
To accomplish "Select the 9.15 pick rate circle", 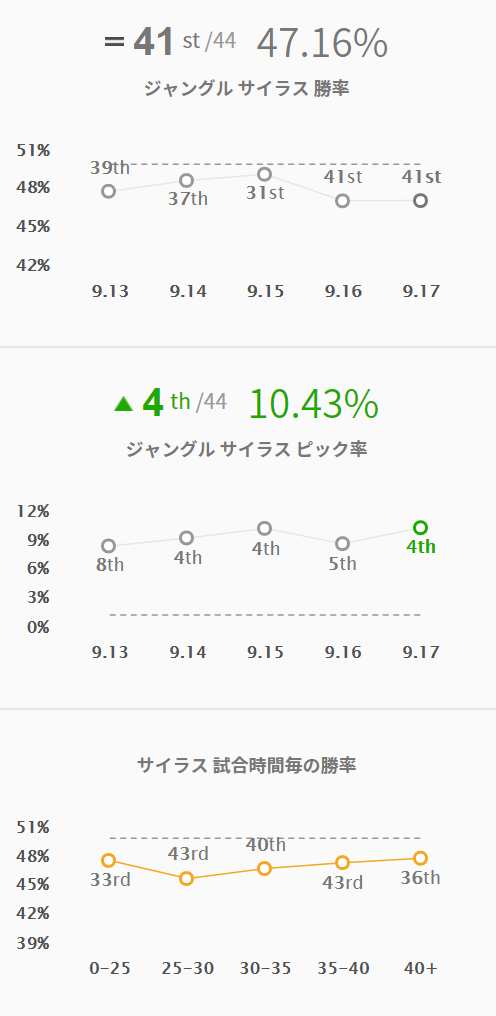I will pos(265,529).
